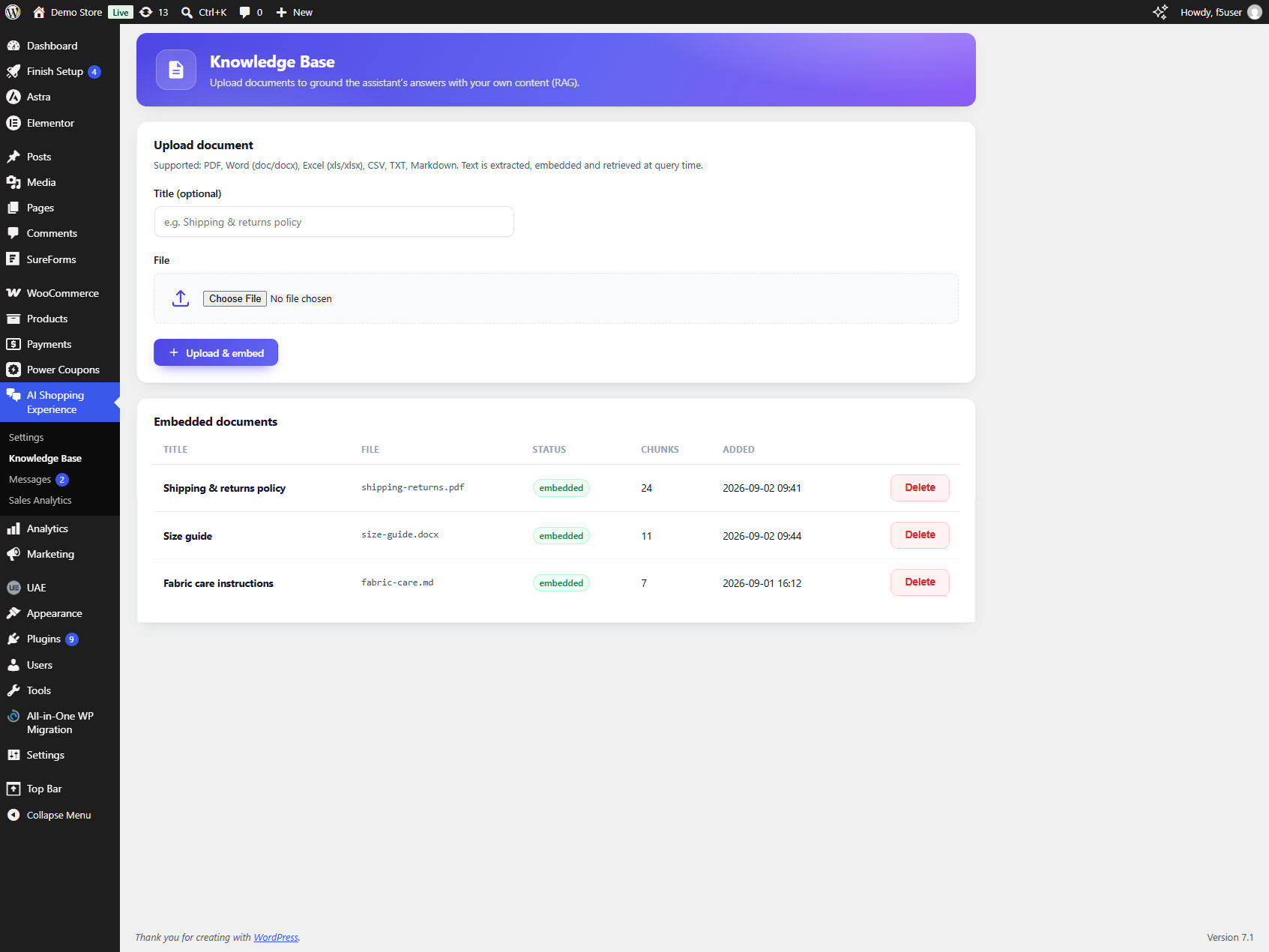Image resolution: width=1269 pixels, height=952 pixels.
Task: Switch to Sales Analytics submenu
Action: [x=40, y=500]
